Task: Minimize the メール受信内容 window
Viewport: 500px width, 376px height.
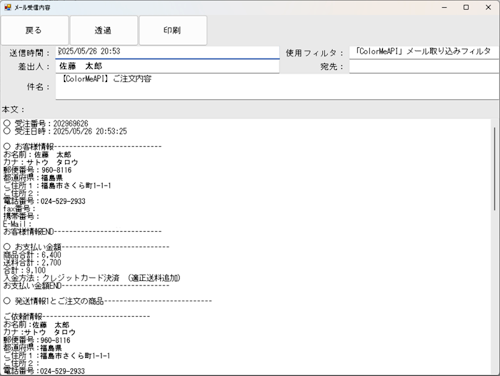Action: pyautogui.click(x=444, y=7)
